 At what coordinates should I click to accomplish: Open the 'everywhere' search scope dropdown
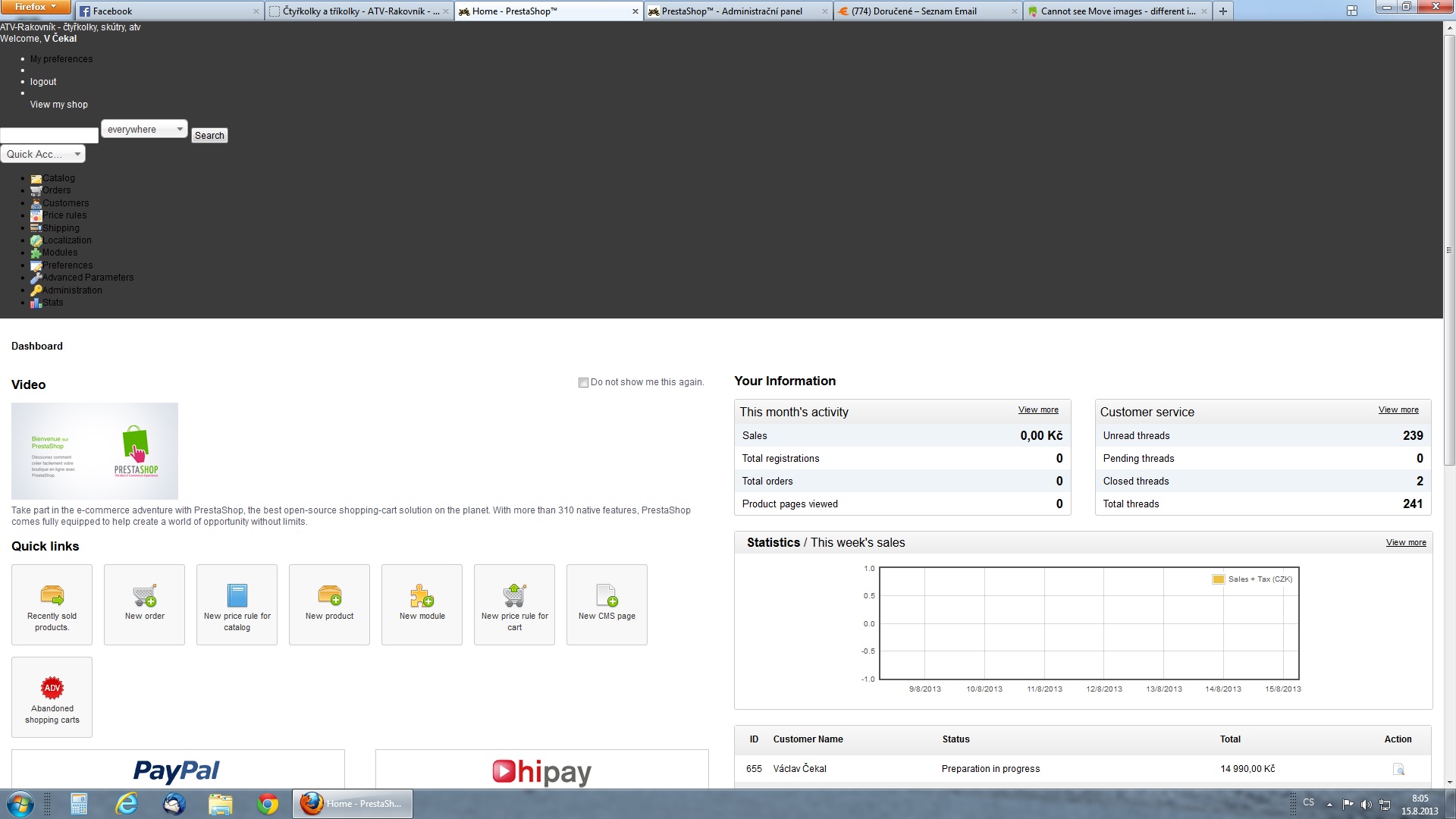[144, 130]
